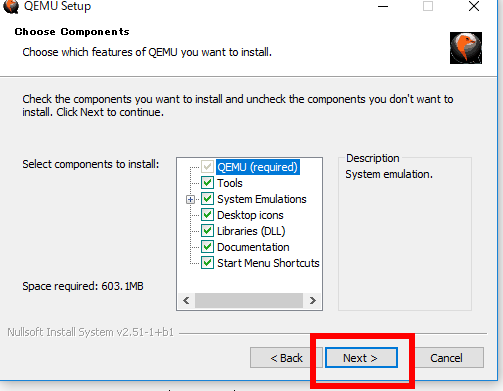
Task: Disable the Documentation component checkbox
Action: (x=207, y=247)
